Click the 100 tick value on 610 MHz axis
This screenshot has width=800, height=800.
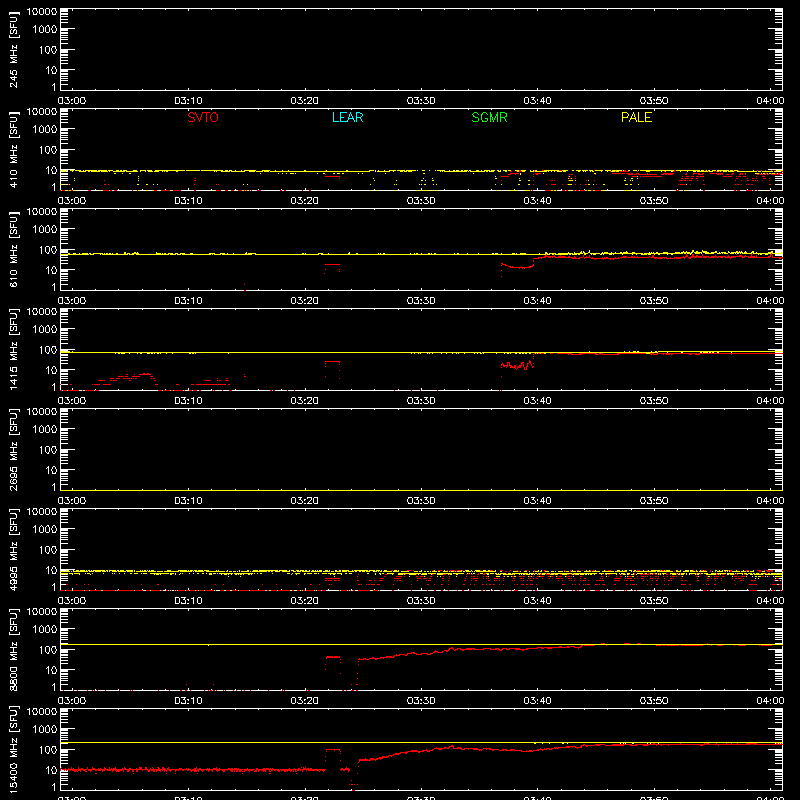[x=48, y=250]
